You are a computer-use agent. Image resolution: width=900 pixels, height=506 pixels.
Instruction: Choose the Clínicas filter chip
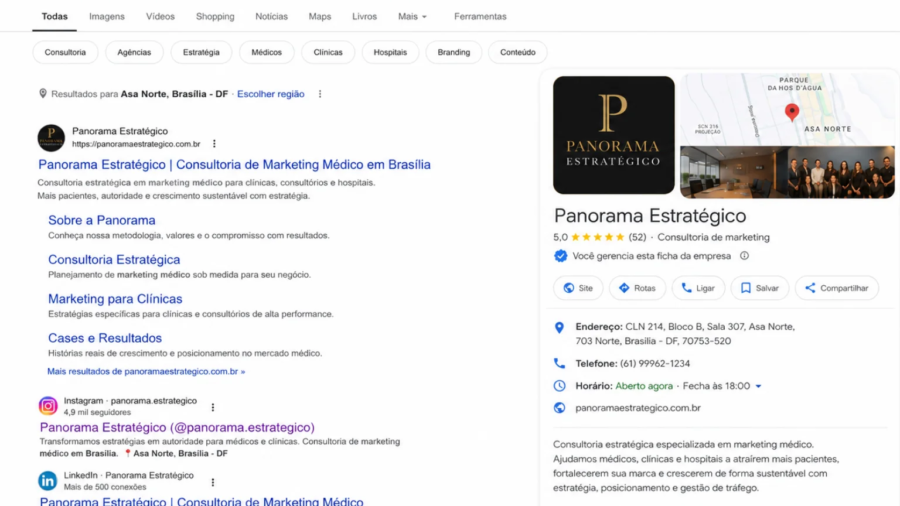pyautogui.click(x=328, y=52)
